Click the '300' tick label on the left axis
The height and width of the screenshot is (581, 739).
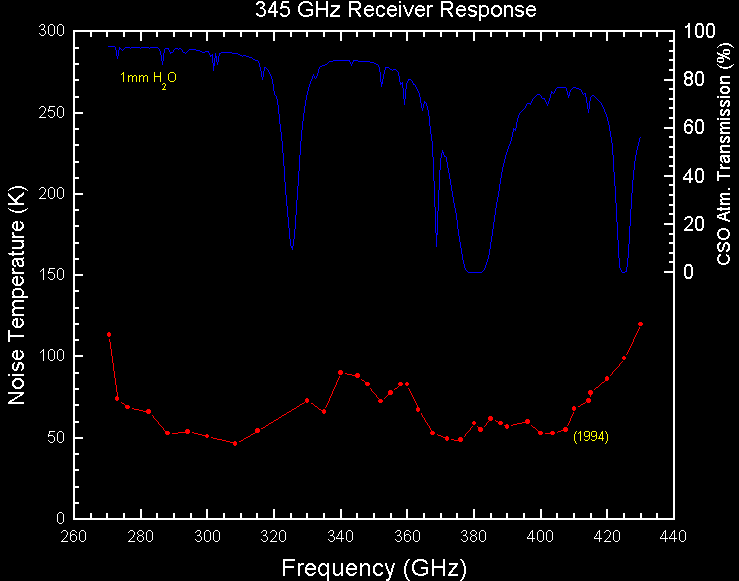pyautogui.click(x=52, y=31)
